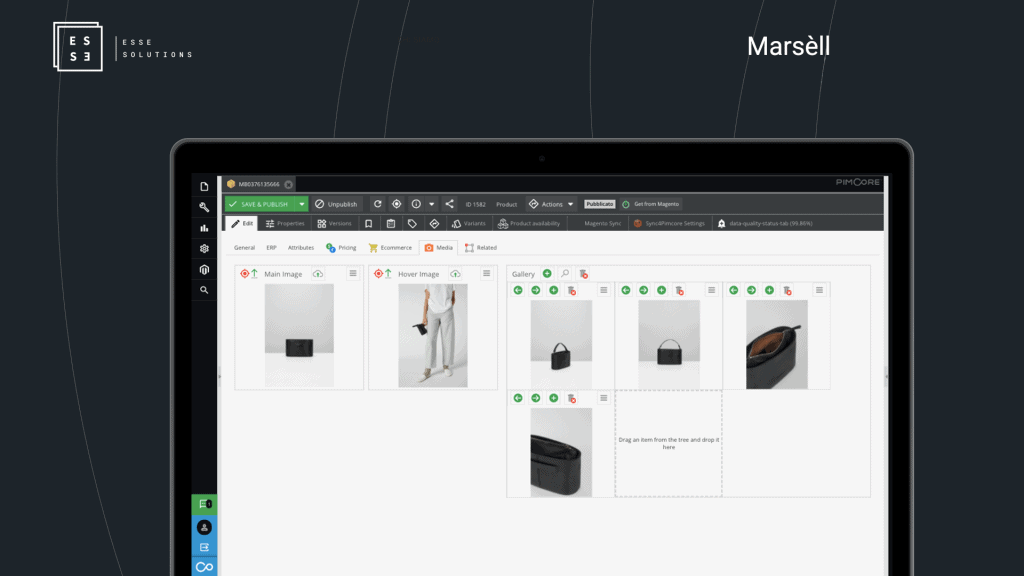The width and height of the screenshot is (1024, 576).
Task: Switch to the Variants tab
Action: (469, 223)
